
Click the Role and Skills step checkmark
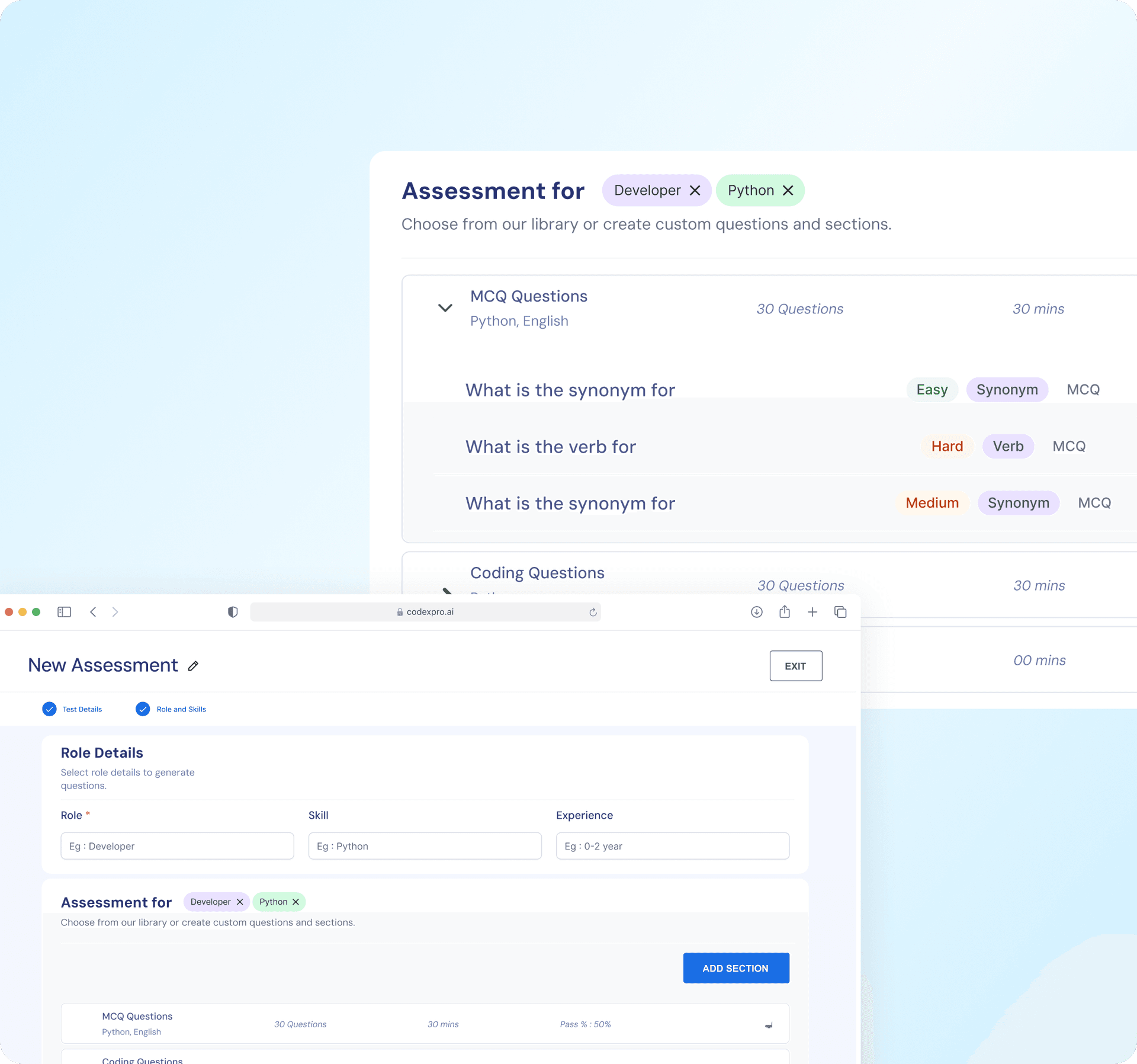[143, 709]
